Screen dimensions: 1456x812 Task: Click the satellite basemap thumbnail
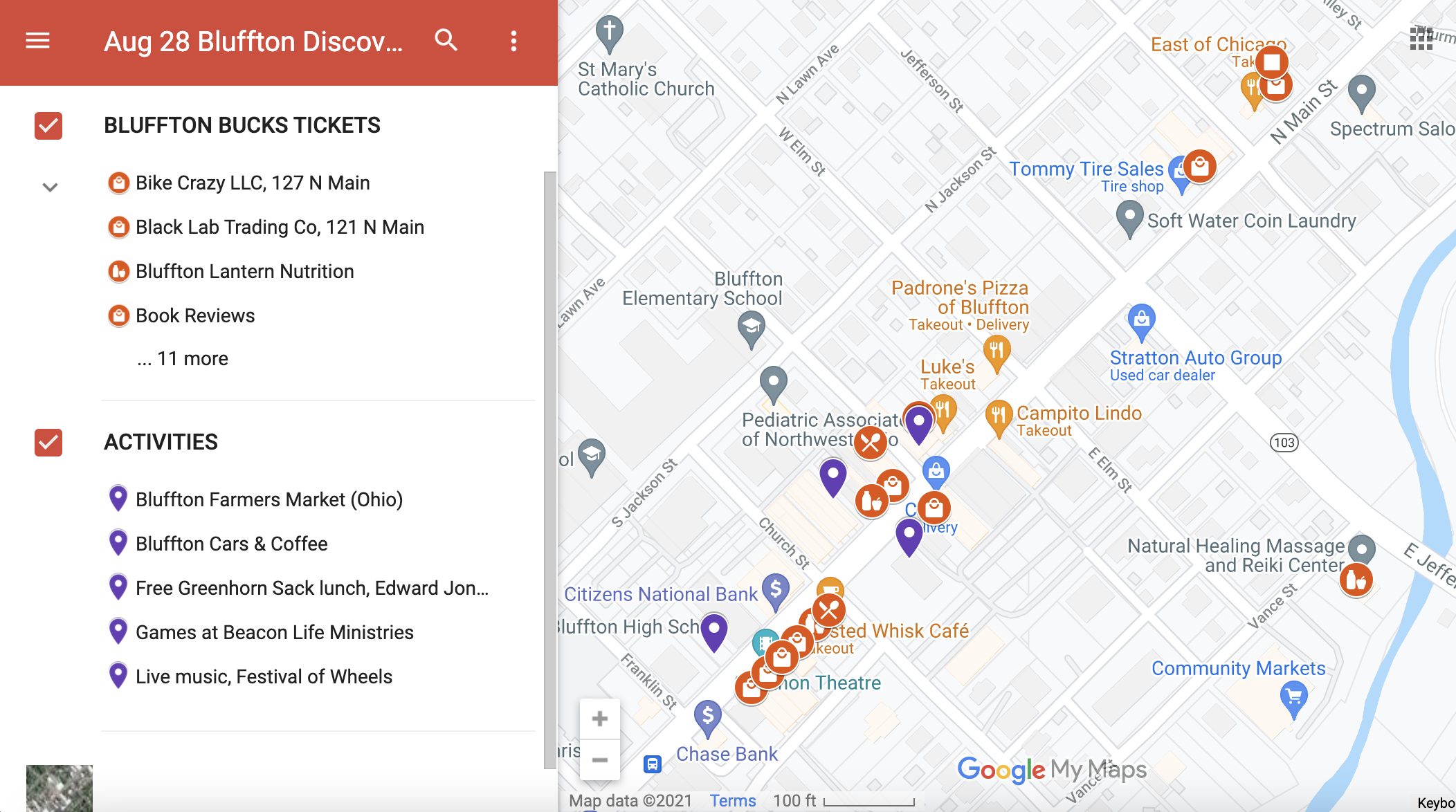60,788
